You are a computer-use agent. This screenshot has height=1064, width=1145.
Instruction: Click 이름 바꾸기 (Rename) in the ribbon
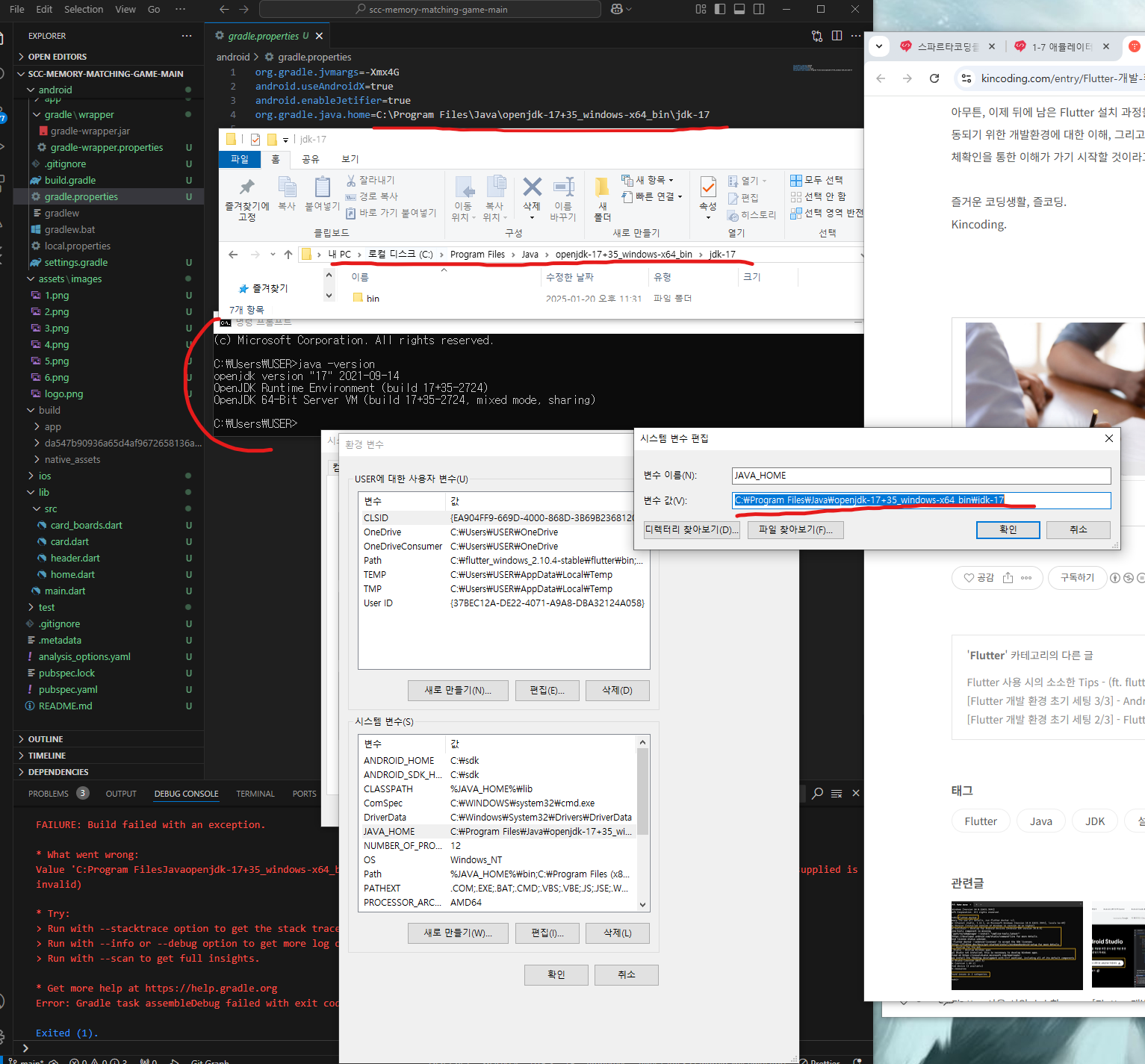pyautogui.click(x=563, y=199)
